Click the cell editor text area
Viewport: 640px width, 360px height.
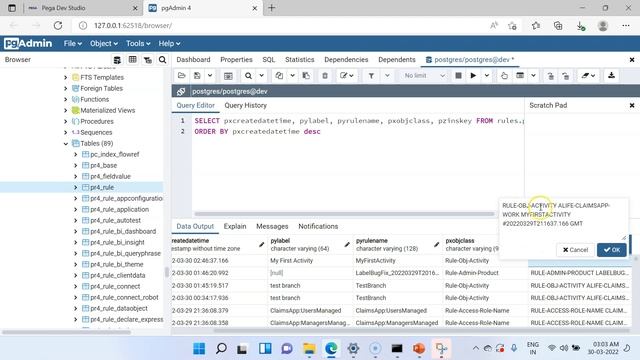pos(563,219)
